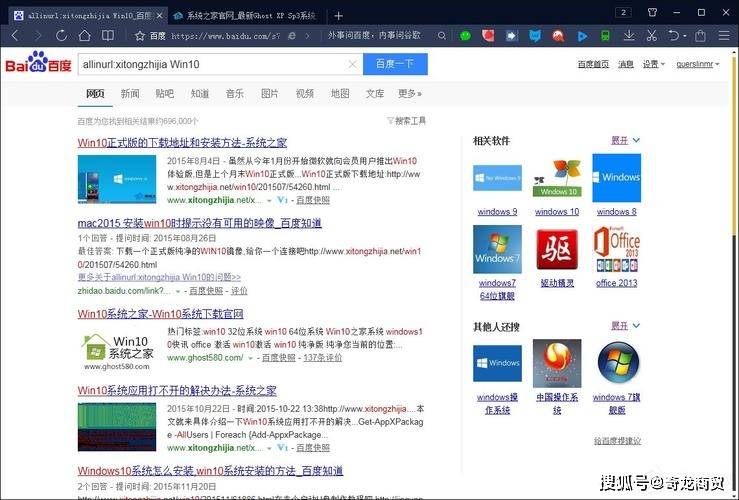The width and height of the screenshot is (739, 500).
Task: Click the IE compatibility mode icon
Action: 292,36
